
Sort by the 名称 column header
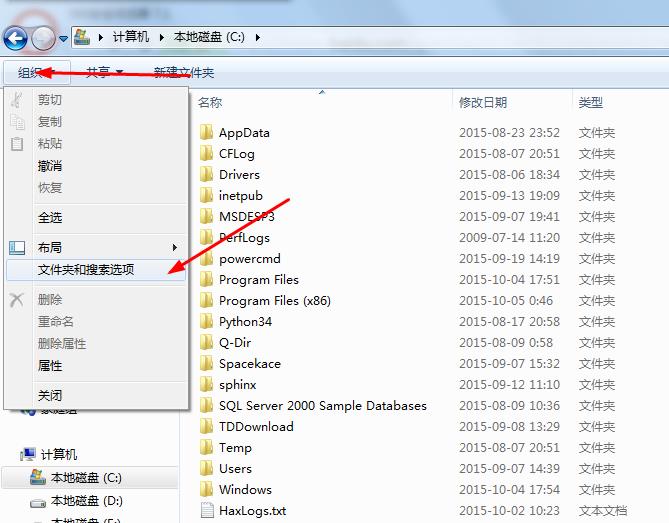pos(210,102)
